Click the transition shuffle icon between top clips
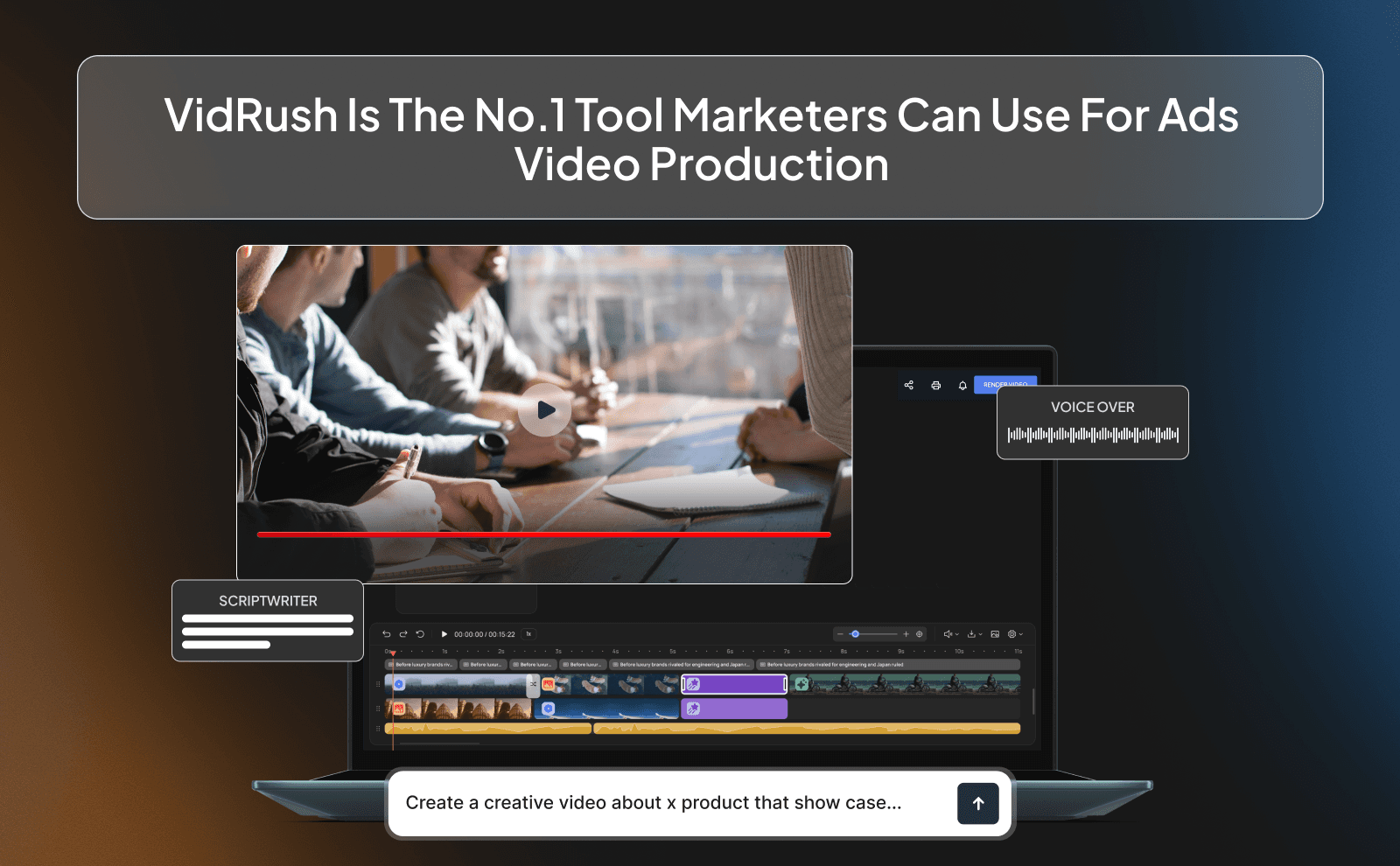1400x866 pixels. 533,684
